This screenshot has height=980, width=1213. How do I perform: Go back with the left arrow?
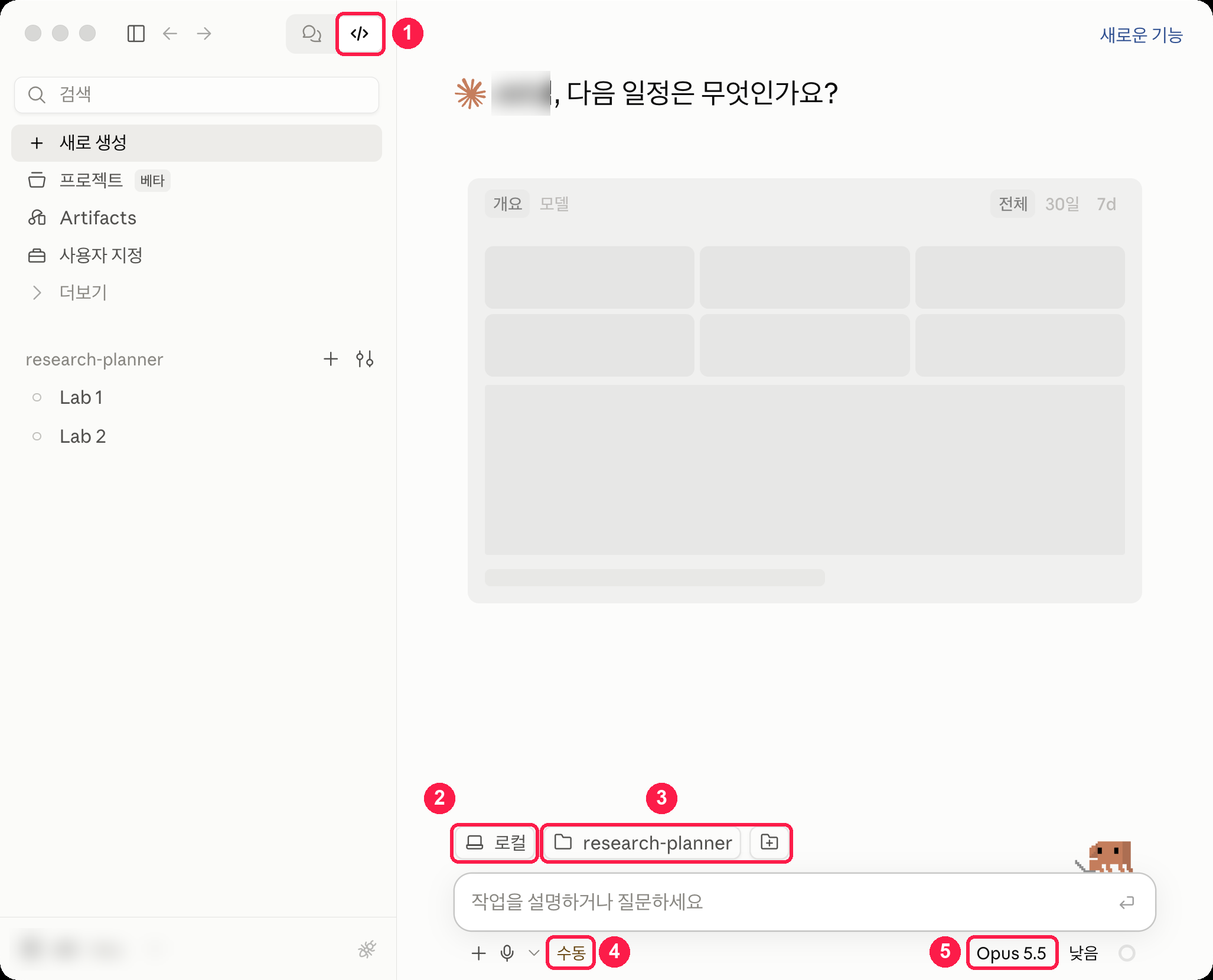click(170, 34)
